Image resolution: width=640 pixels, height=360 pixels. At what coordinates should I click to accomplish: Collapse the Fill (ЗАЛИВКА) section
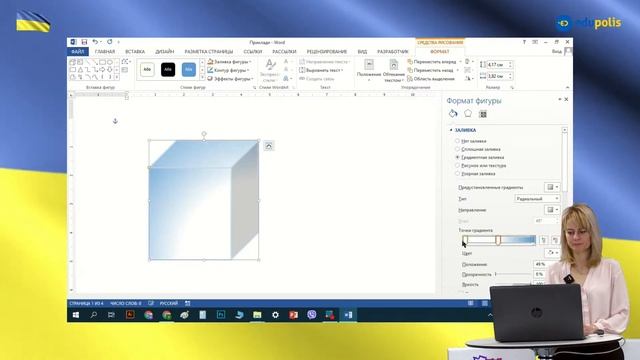451,130
